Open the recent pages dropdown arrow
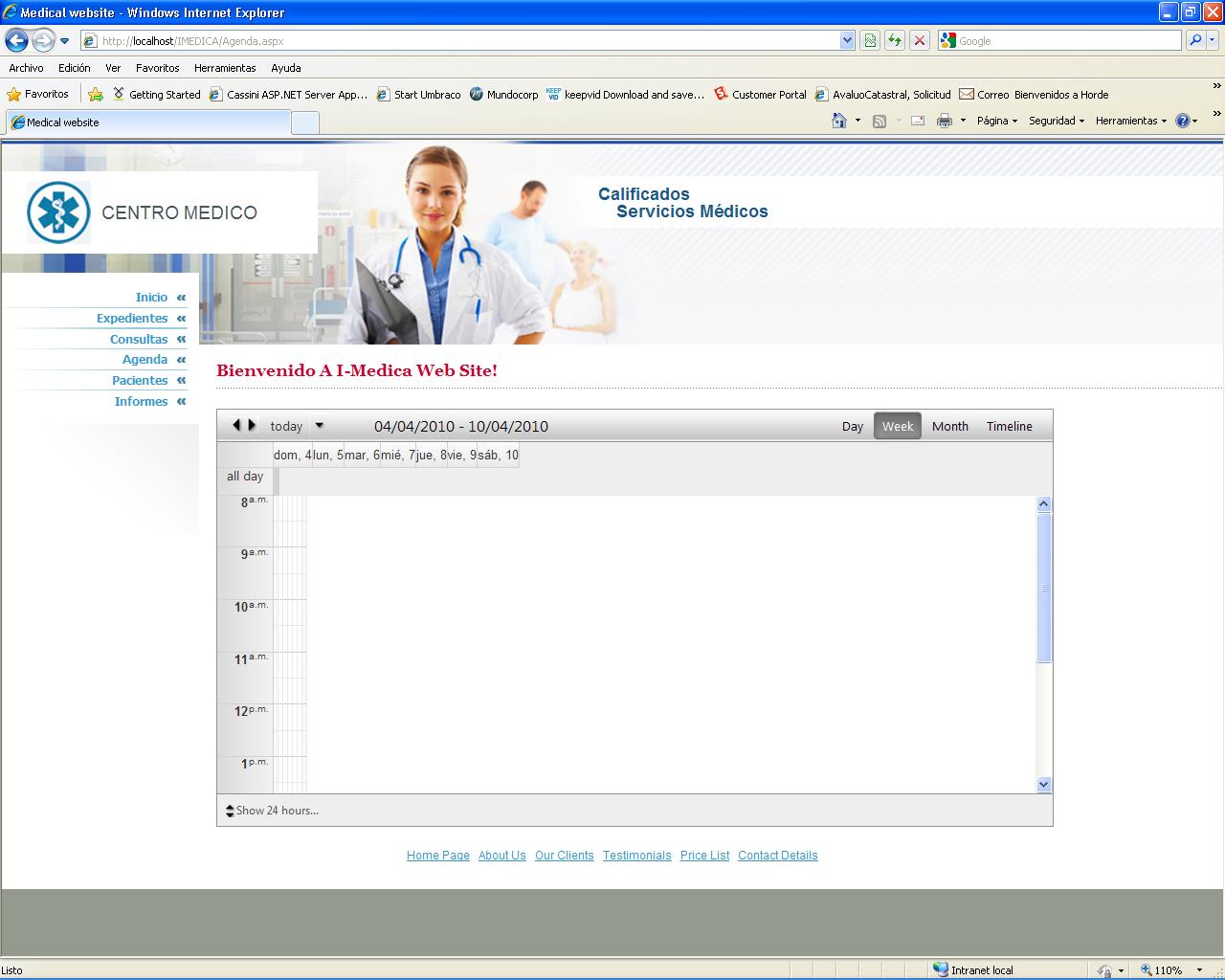This screenshot has width=1225, height=980. point(64,41)
